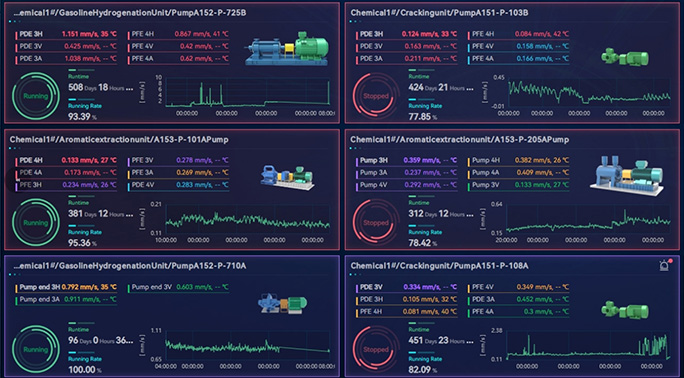Click the Stopped status ring of A153-P-205APump
The width and height of the screenshot is (684, 378).
[x=376, y=223]
